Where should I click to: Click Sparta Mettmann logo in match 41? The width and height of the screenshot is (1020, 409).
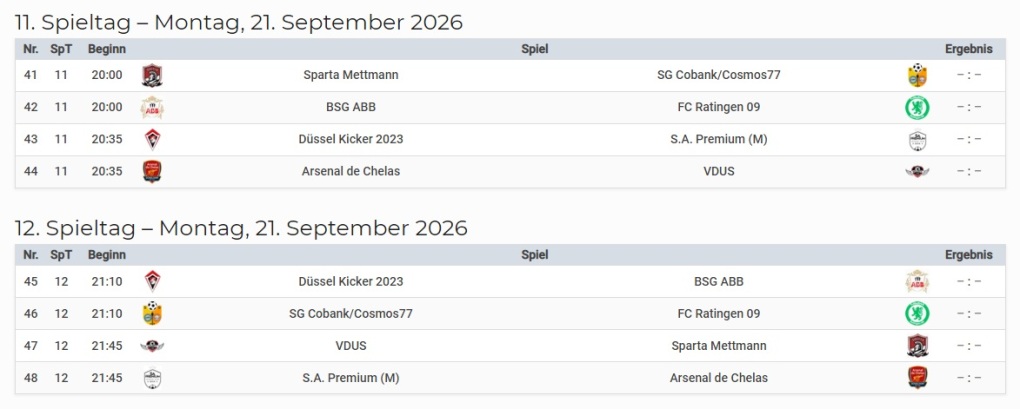(x=152, y=75)
